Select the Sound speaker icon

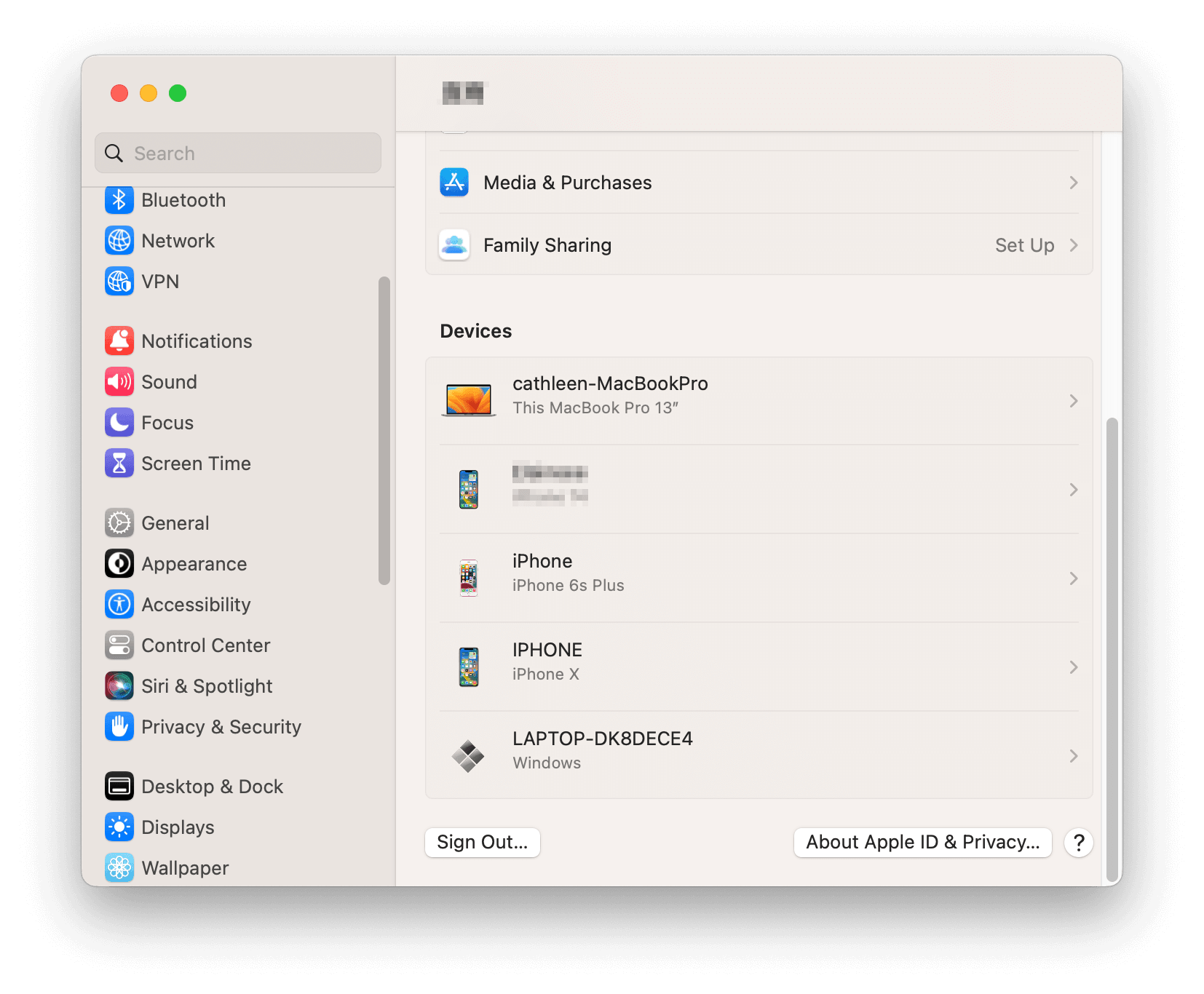pyautogui.click(x=119, y=382)
